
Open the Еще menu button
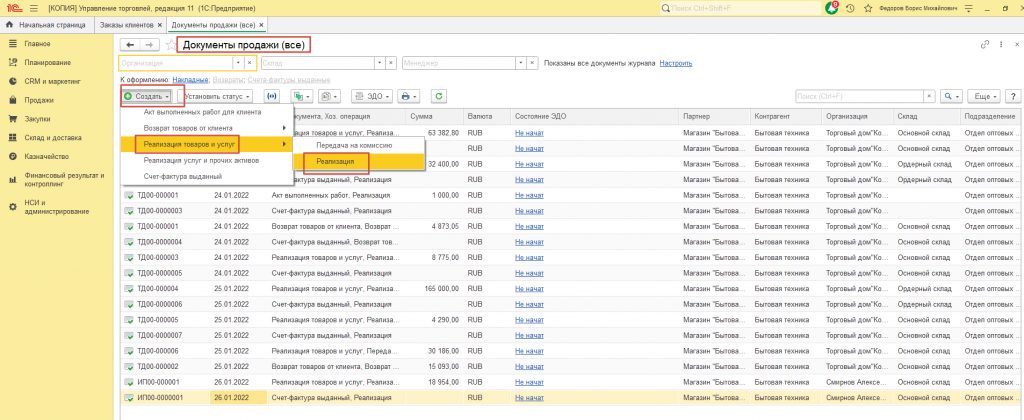coord(985,96)
